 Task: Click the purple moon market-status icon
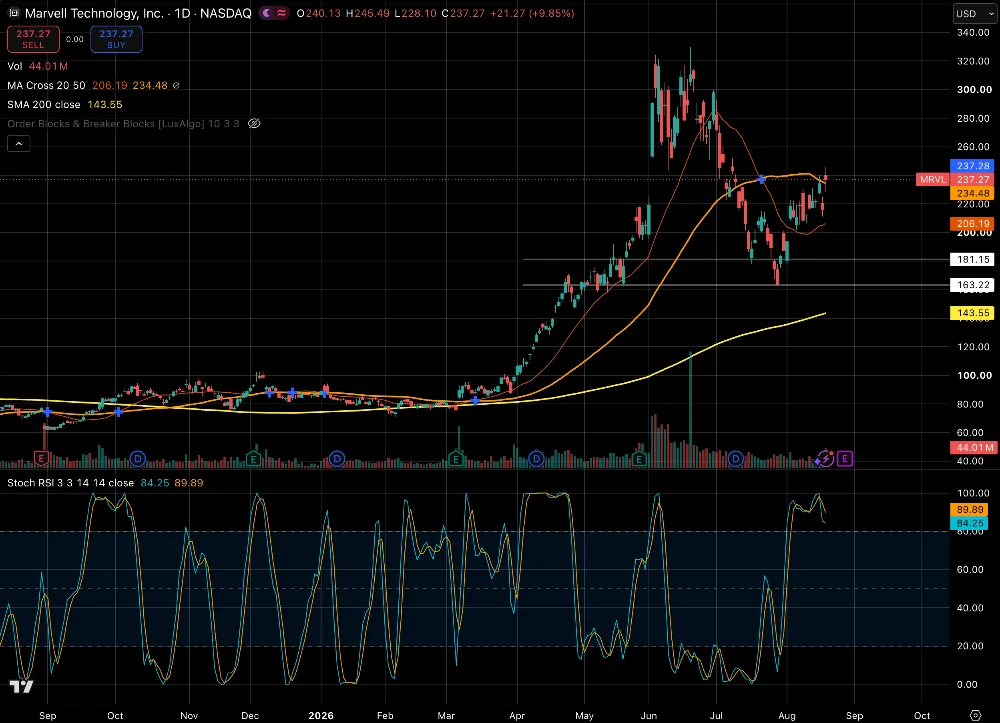pos(267,13)
